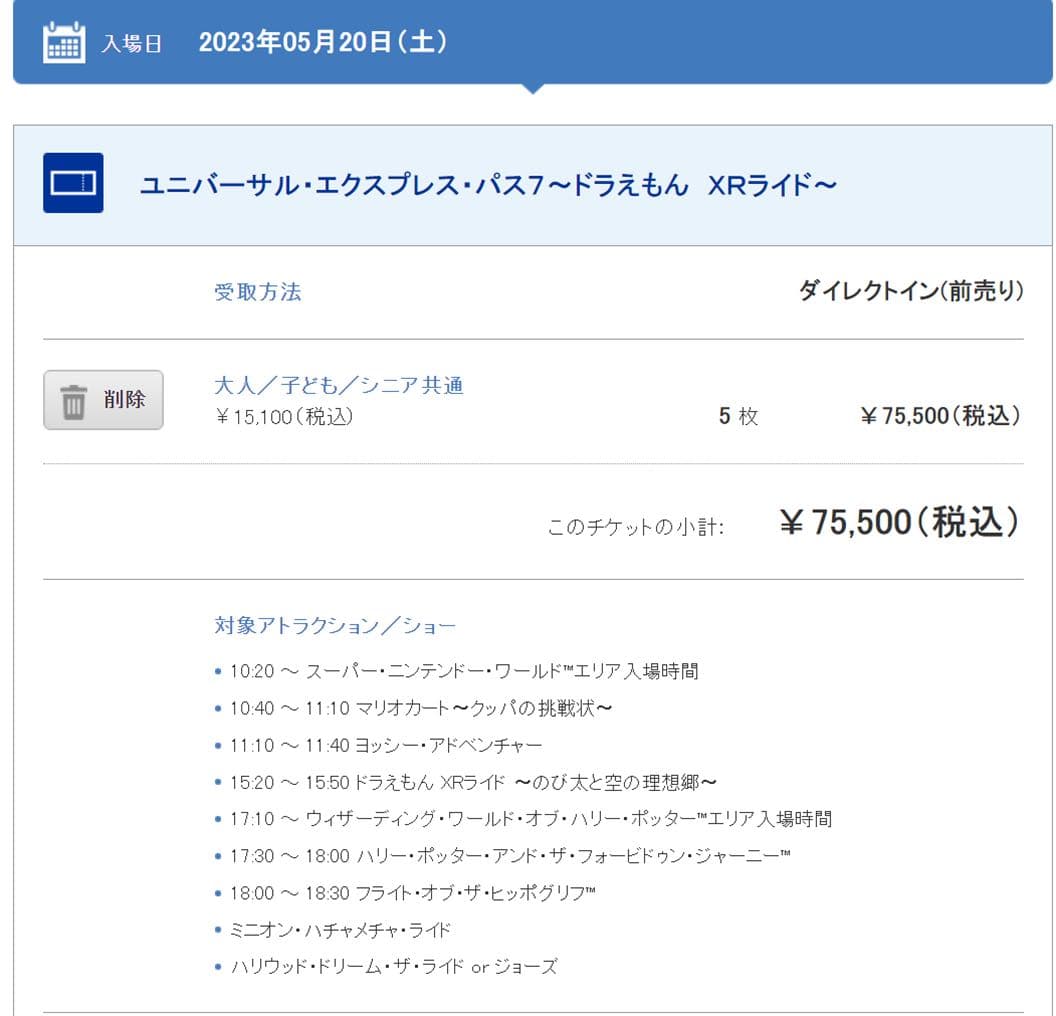Click the 17:30 フォービドゥン・ジャーニー row

coord(503,856)
